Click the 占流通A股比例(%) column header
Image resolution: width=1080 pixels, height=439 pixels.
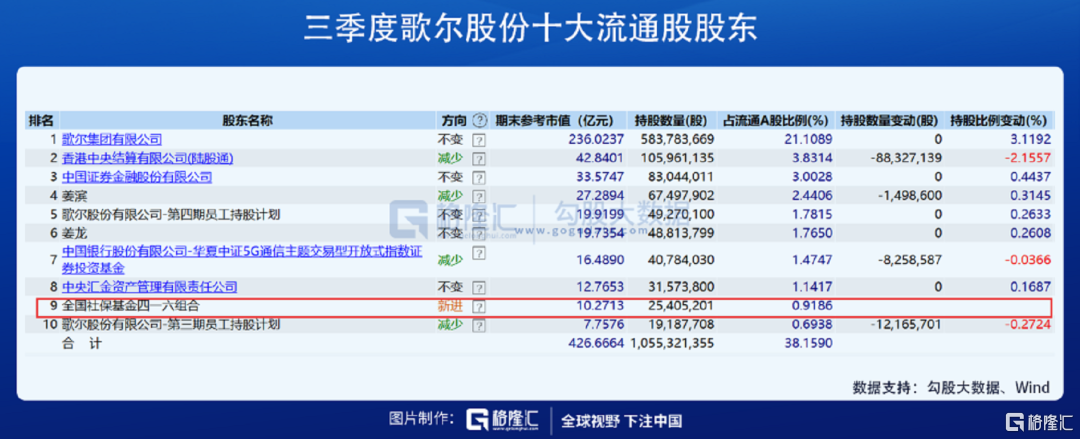(775, 121)
